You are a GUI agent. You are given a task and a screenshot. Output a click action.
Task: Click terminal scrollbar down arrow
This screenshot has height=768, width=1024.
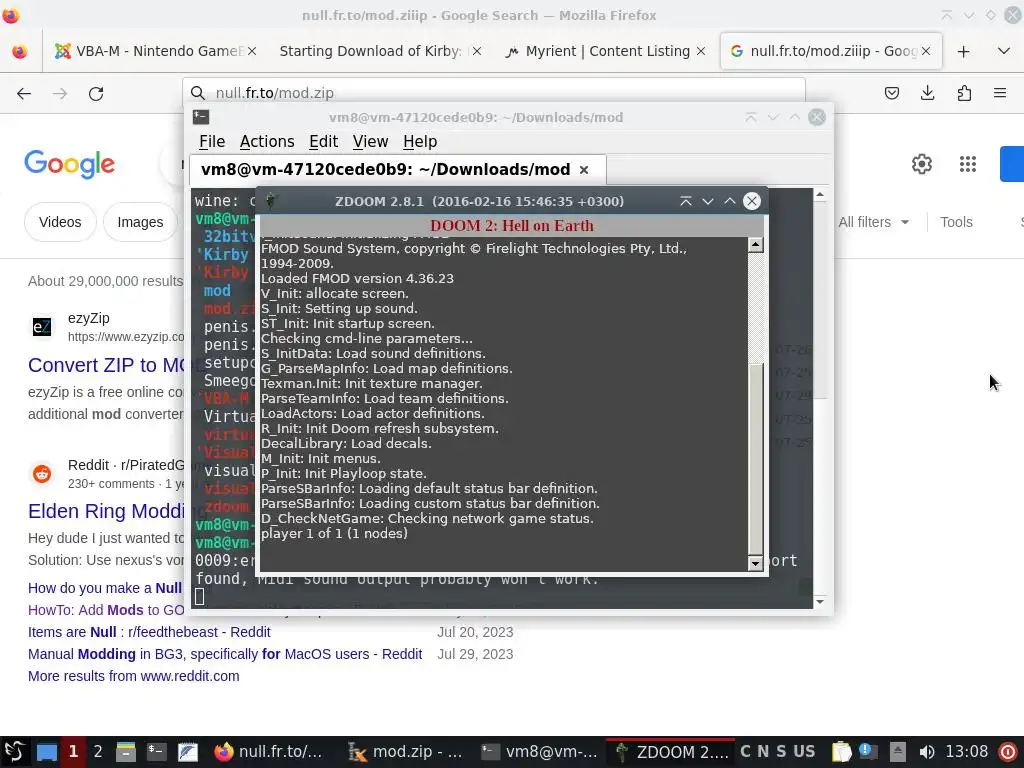click(x=820, y=601)
